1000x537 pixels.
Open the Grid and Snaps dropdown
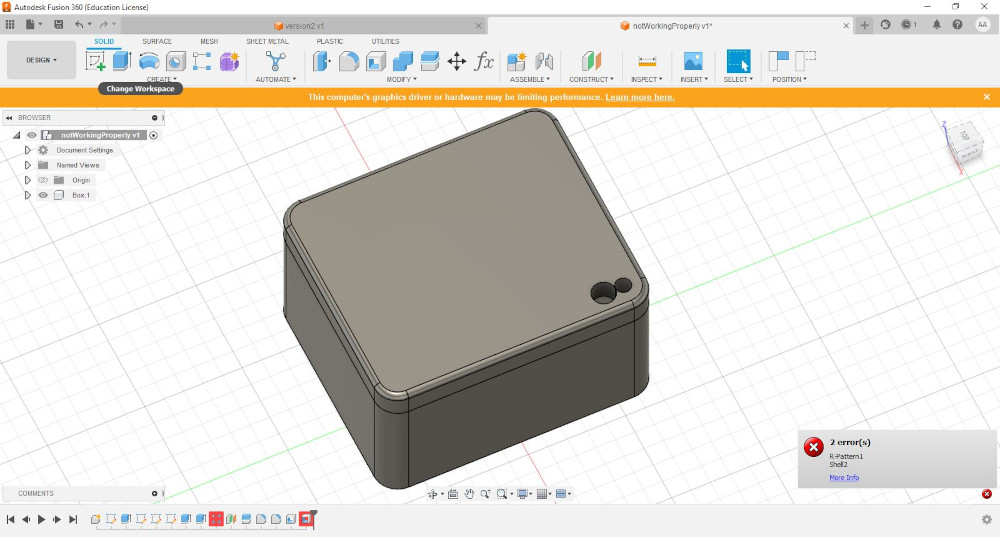coord(544,494)
